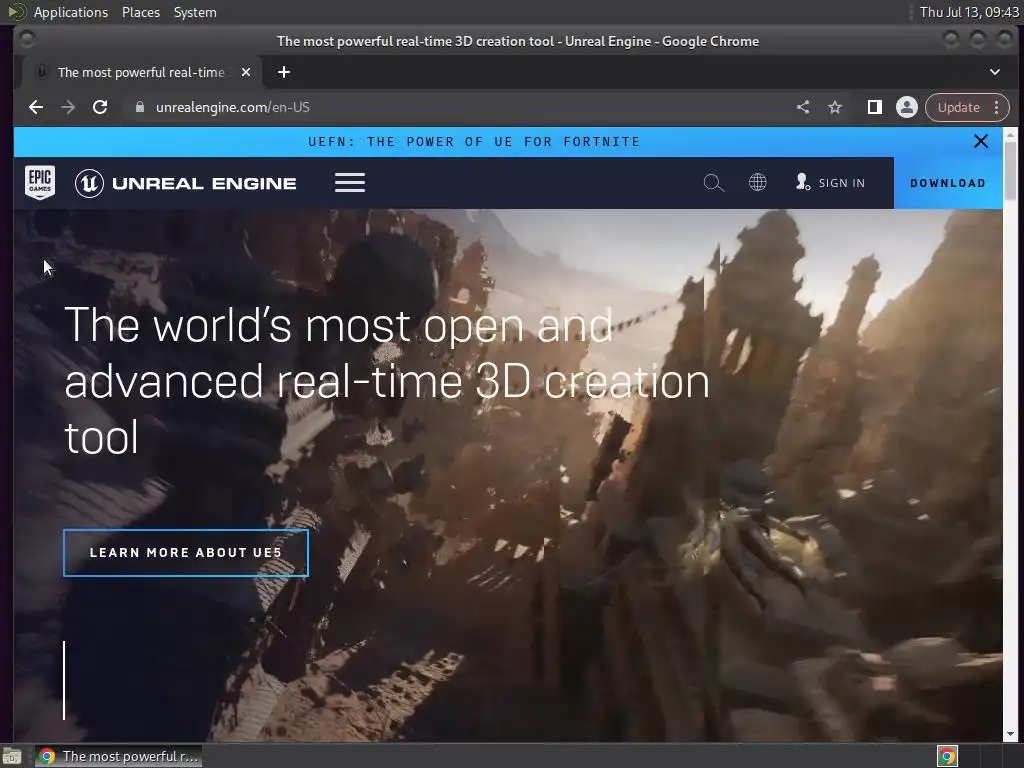The height and width of the screenshot is (768, 1024).
Task: Click the clock showing Thu Jul 13
Action: click(x=969, y=12)
